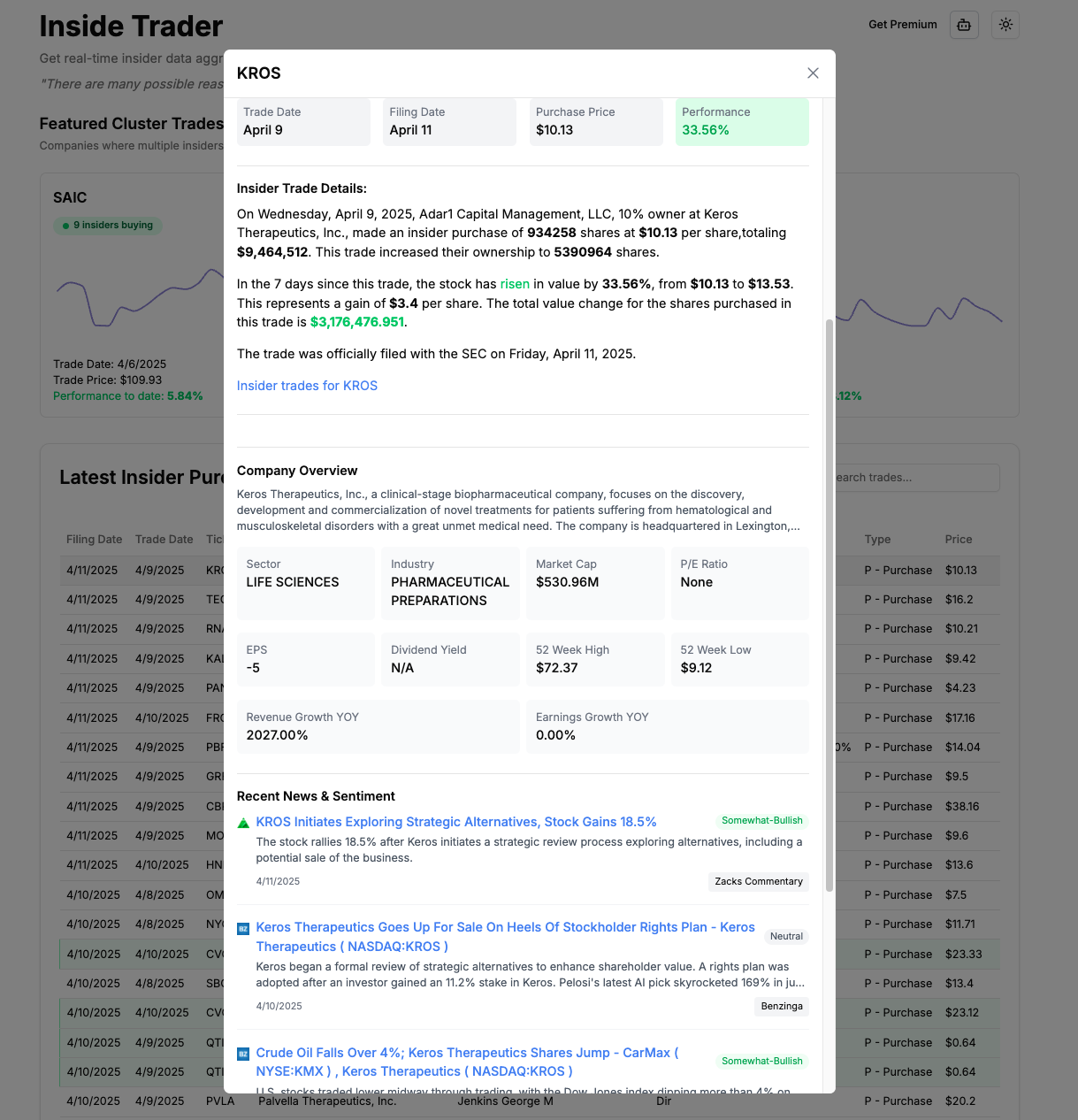Click the Revenue Growth YOY 2027.00% tile
1078x1120 pixels.
coord(378,726)
